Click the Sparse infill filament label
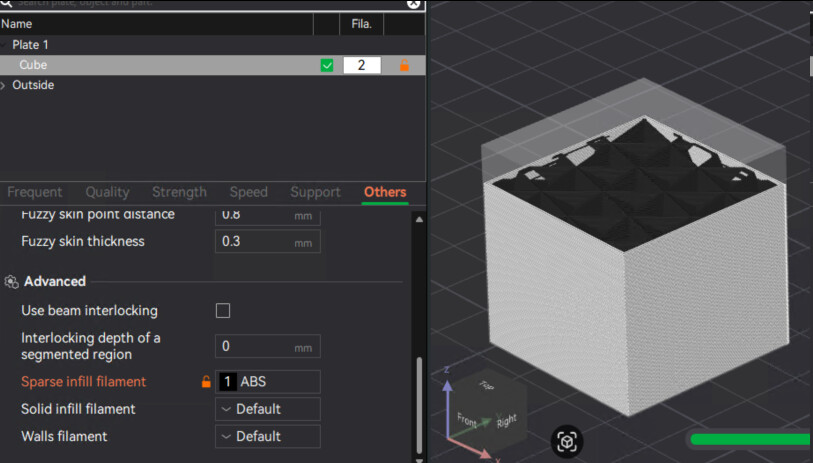The image size is (813, 463). click(83, 382)
